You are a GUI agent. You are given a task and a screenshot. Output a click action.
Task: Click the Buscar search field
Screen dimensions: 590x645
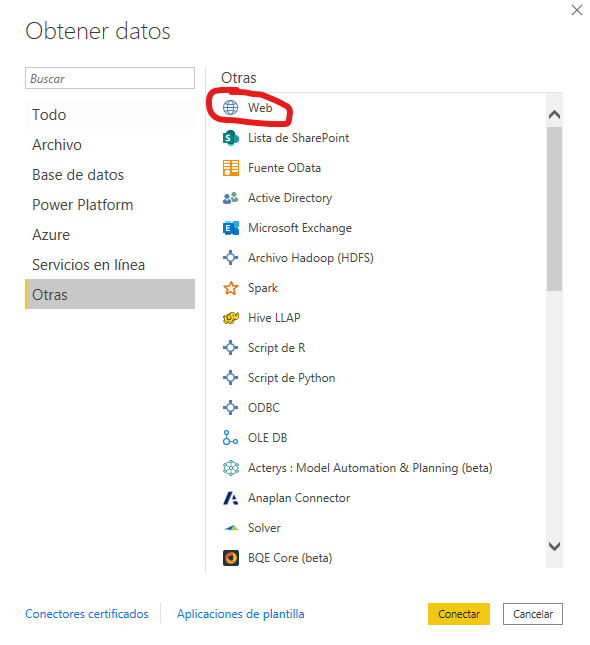point(110,78)
